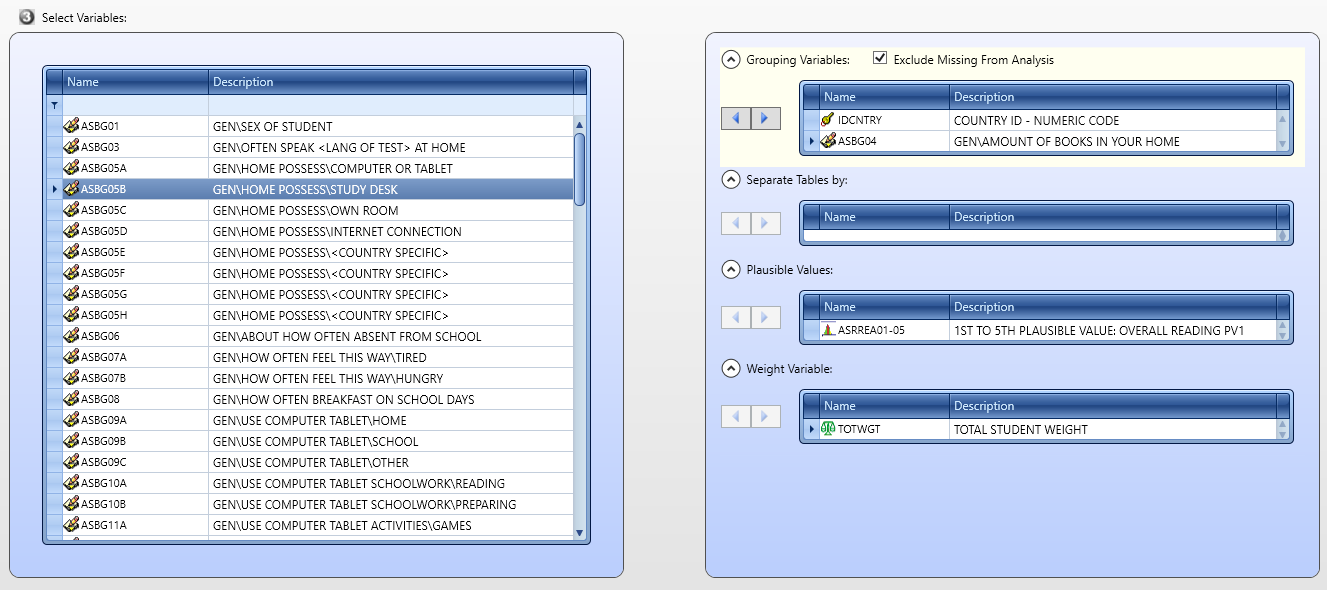Select the ASBG09B variable name
This screenshot has width=1327, height=590.
[103, 441]
